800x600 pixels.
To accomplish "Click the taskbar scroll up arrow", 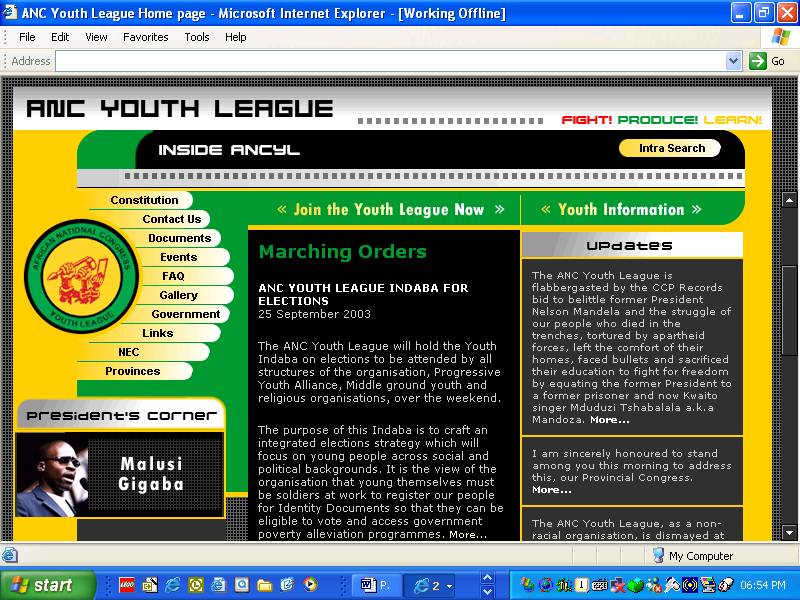I will (487, 578).
